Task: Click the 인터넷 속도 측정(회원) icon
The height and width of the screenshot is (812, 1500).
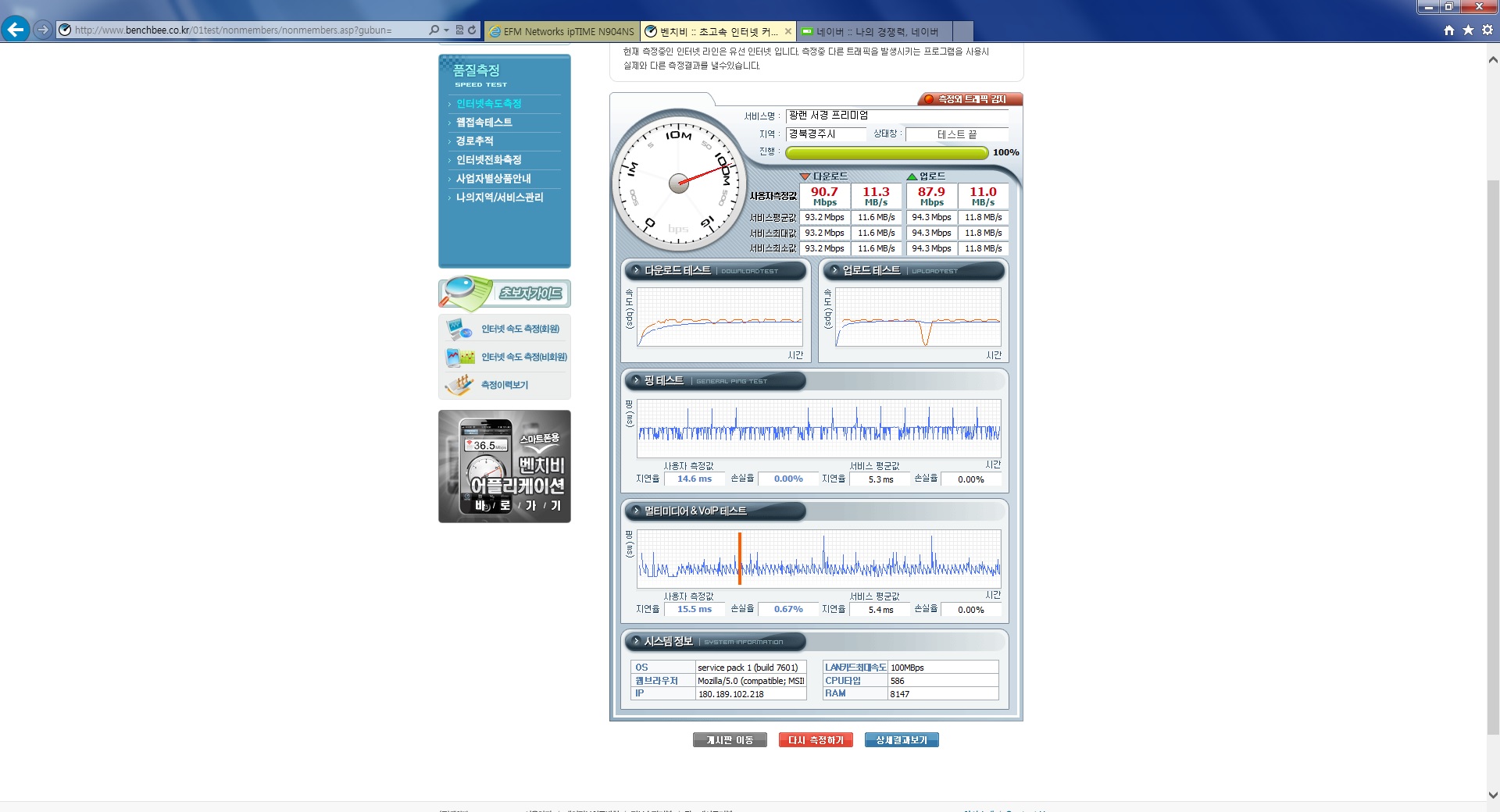Action: (x=459, y=329)
